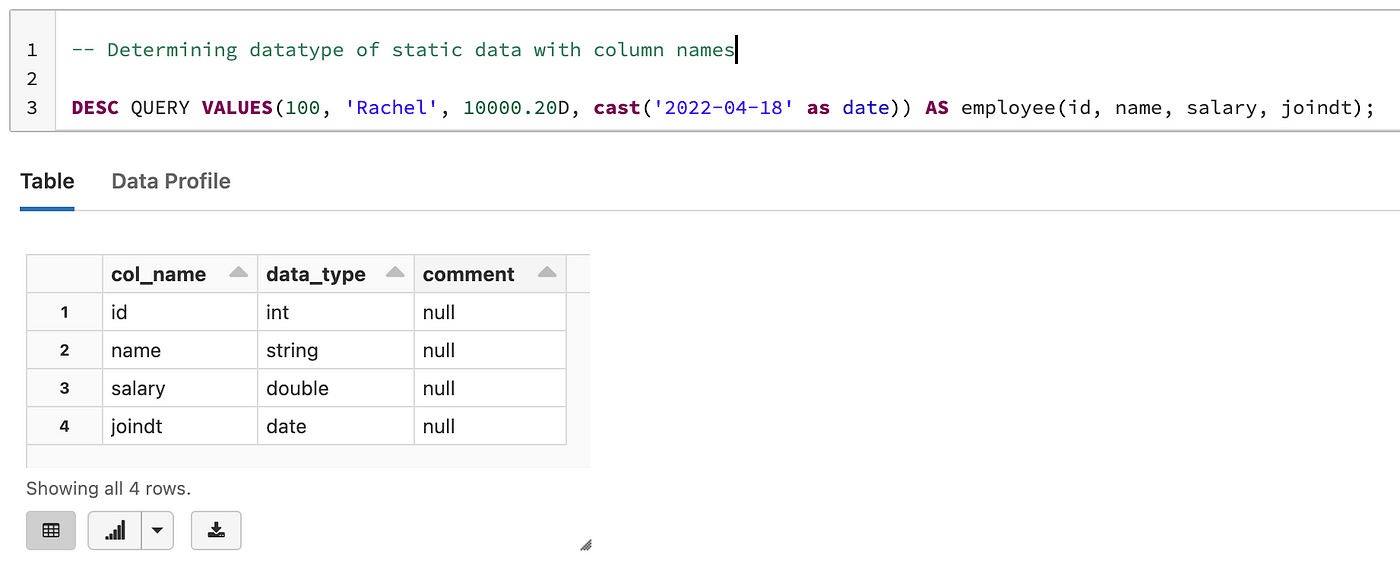
Task: Sort by data_type column arrow
Action: coord(395,273)
